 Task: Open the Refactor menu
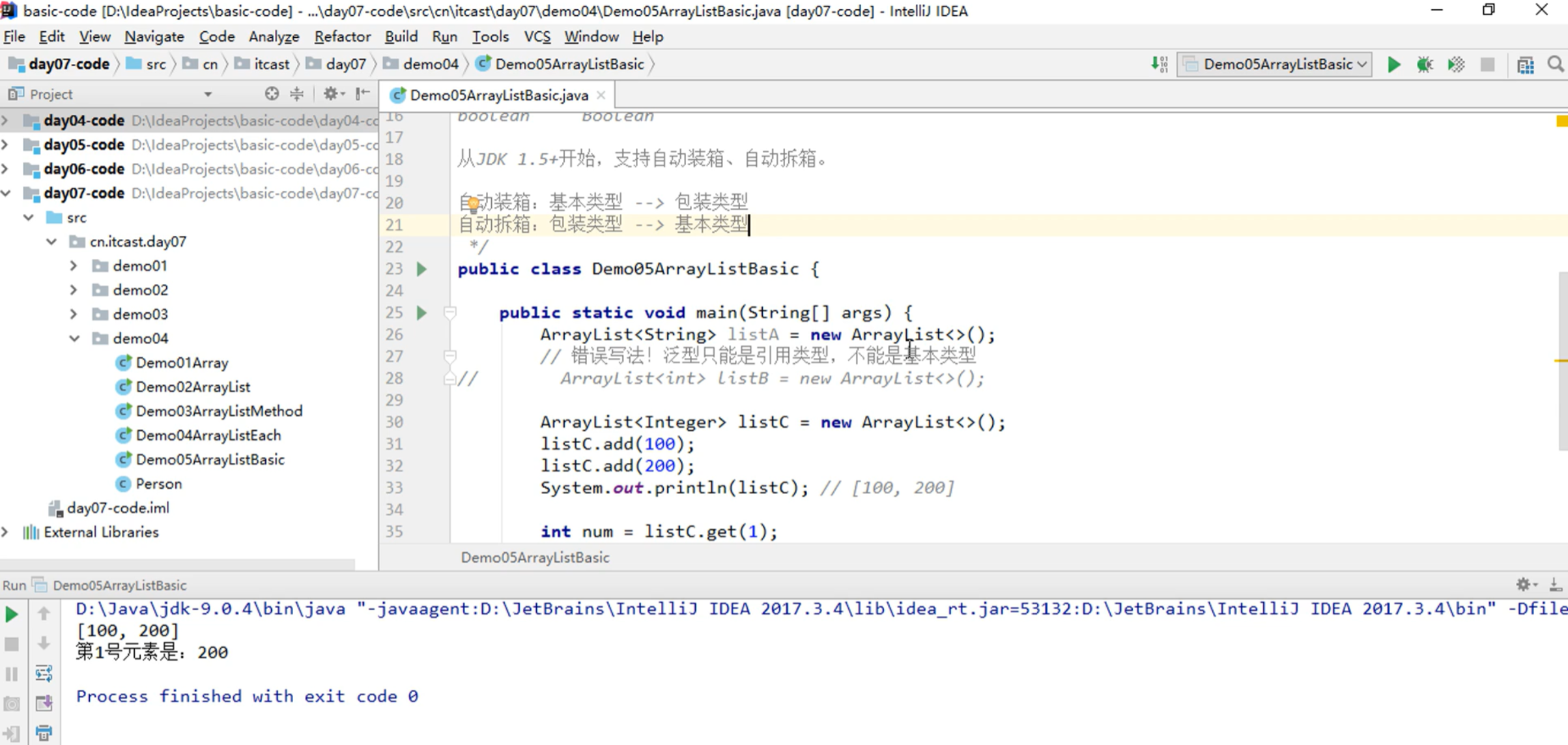[342, 37]
